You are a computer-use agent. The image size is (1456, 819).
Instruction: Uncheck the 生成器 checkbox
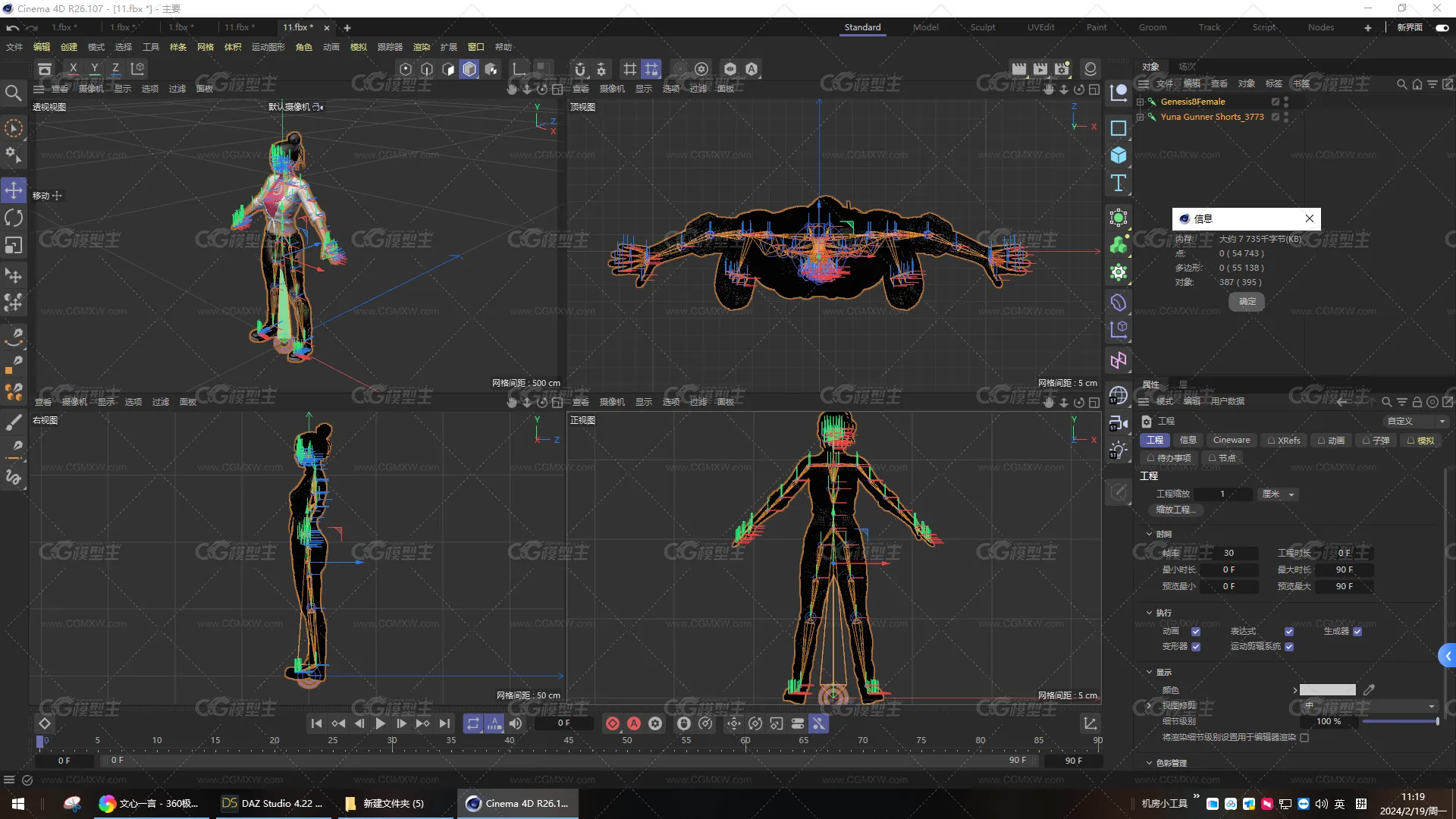(1357, 632)
